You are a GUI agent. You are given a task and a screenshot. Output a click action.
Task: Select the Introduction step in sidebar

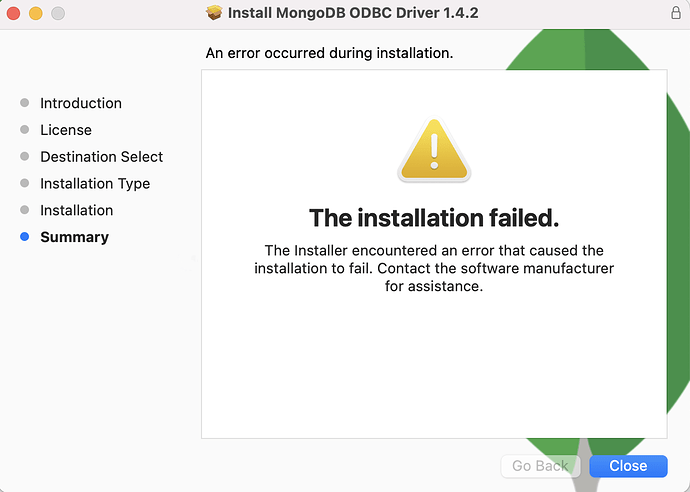(80, 103)
